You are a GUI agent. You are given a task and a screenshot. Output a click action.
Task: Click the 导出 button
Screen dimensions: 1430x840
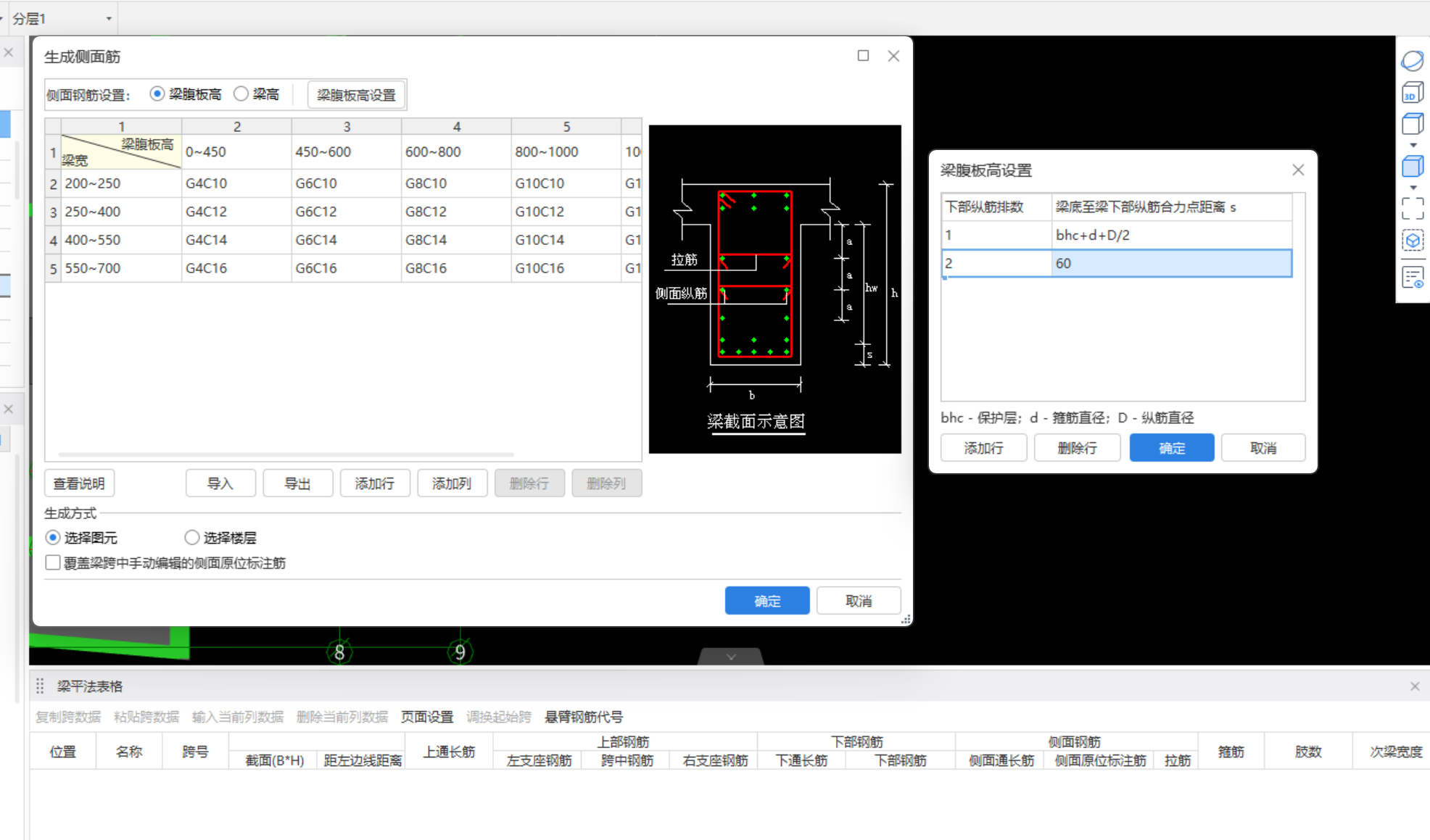[x=297, y=483]
